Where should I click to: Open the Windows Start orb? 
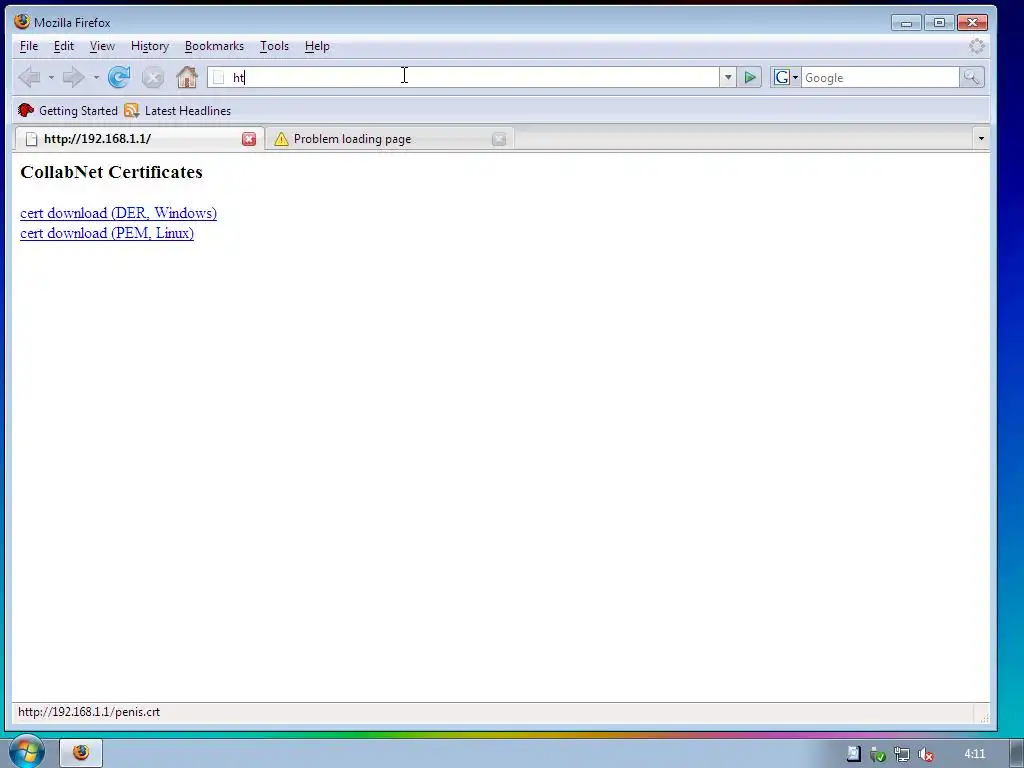tap(26, 752)
